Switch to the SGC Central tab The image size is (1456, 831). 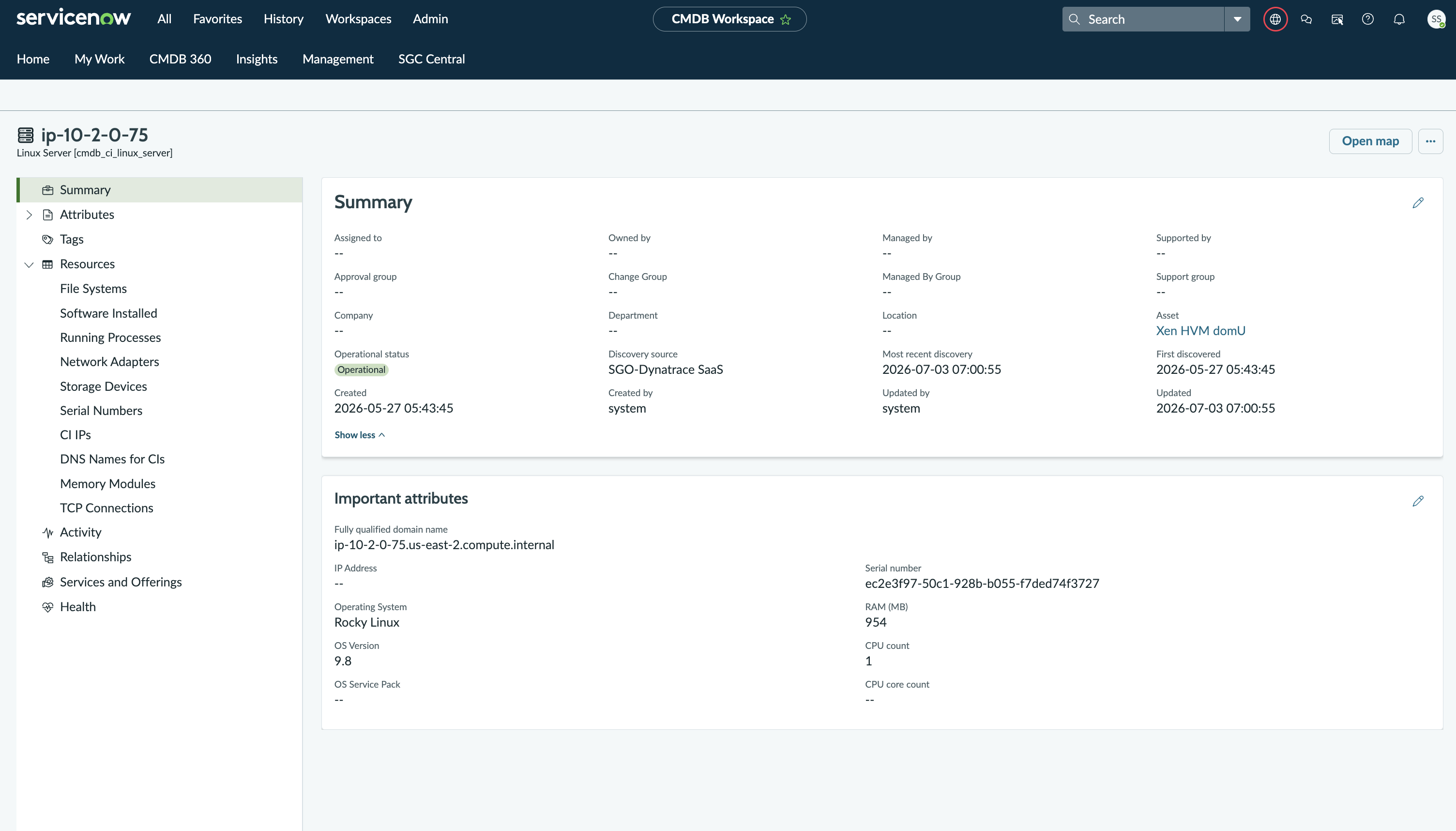431,59
